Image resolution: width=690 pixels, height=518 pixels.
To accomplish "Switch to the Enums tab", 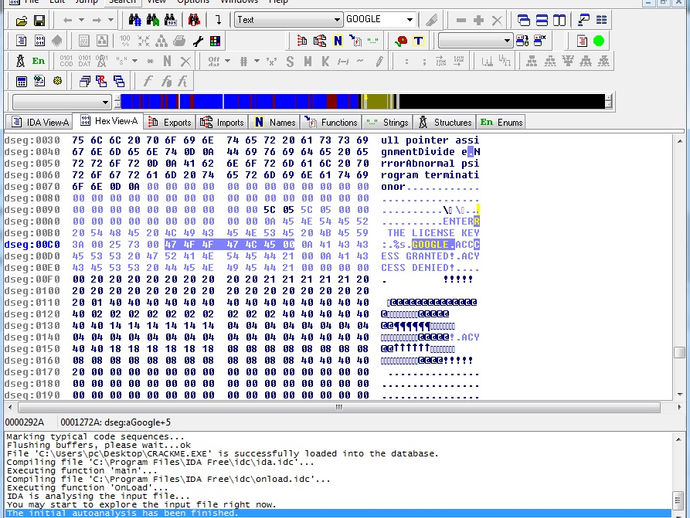I will coord(501,122).
